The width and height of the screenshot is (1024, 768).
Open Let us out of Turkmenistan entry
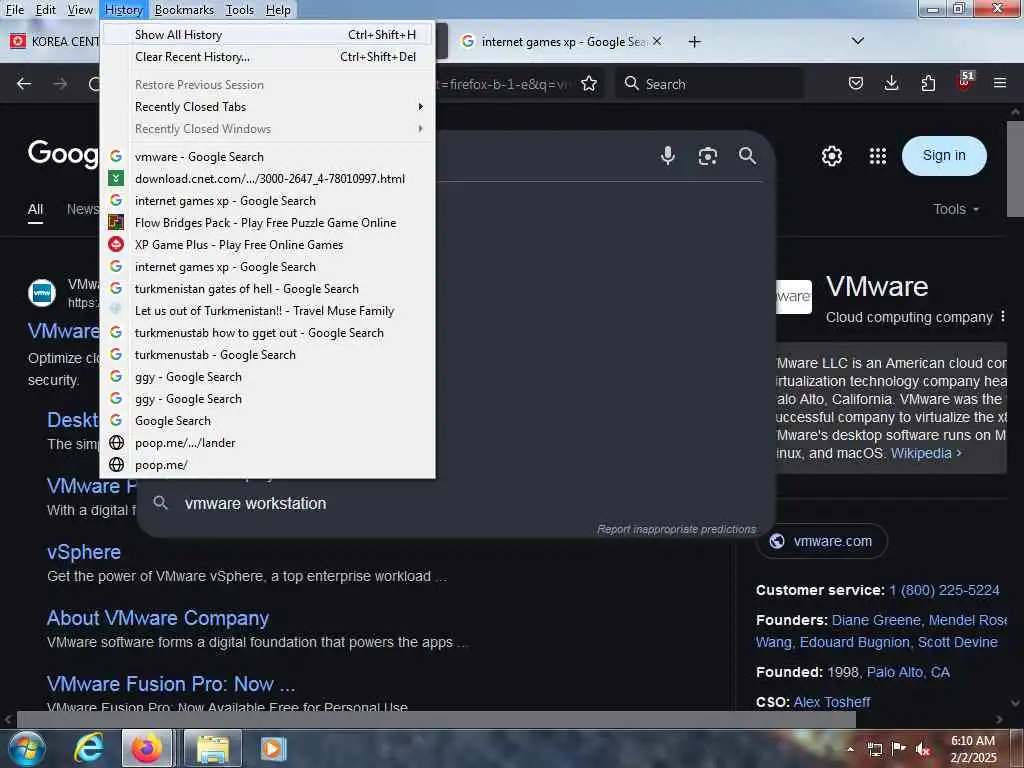(268, 311)
